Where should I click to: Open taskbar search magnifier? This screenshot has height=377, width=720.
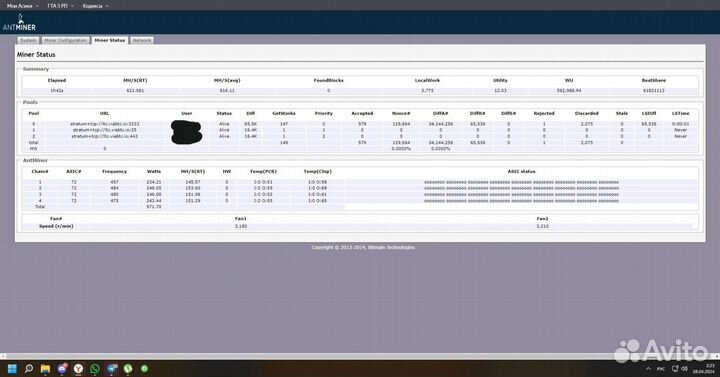point(29,369)
